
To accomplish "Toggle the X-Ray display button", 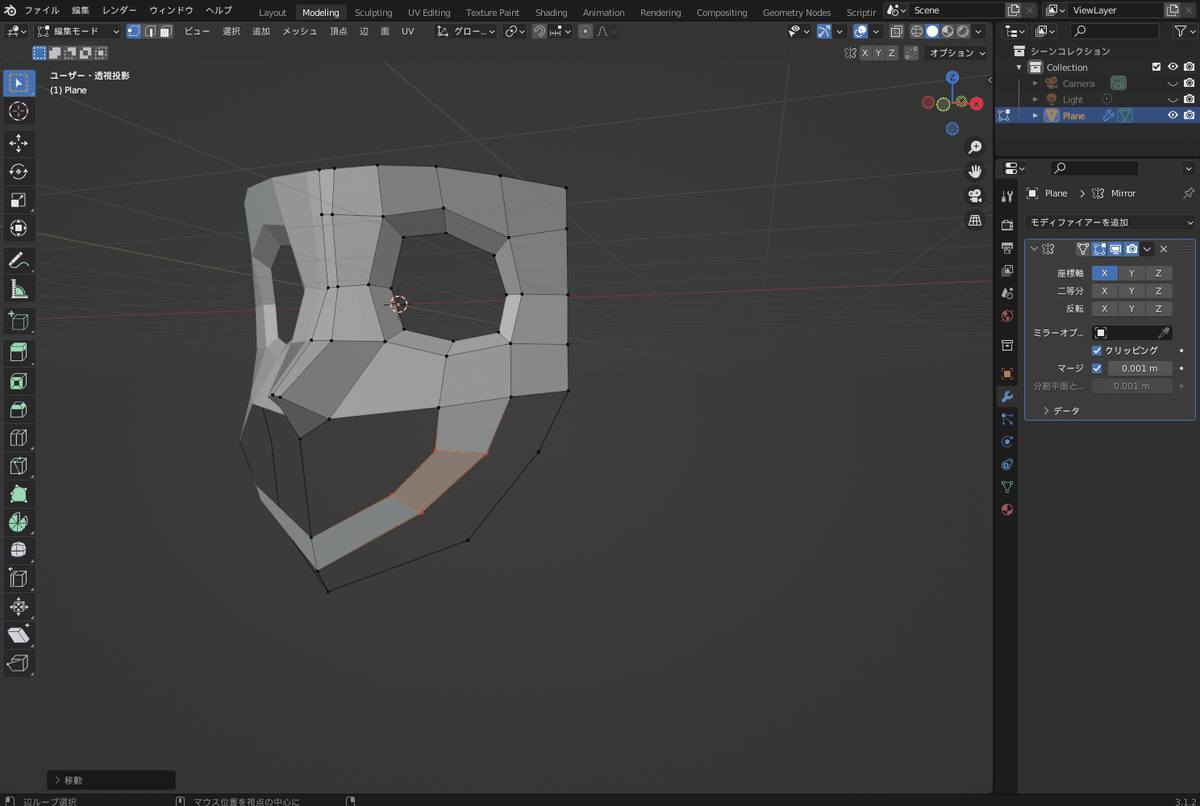I will (x=895, y=31).
